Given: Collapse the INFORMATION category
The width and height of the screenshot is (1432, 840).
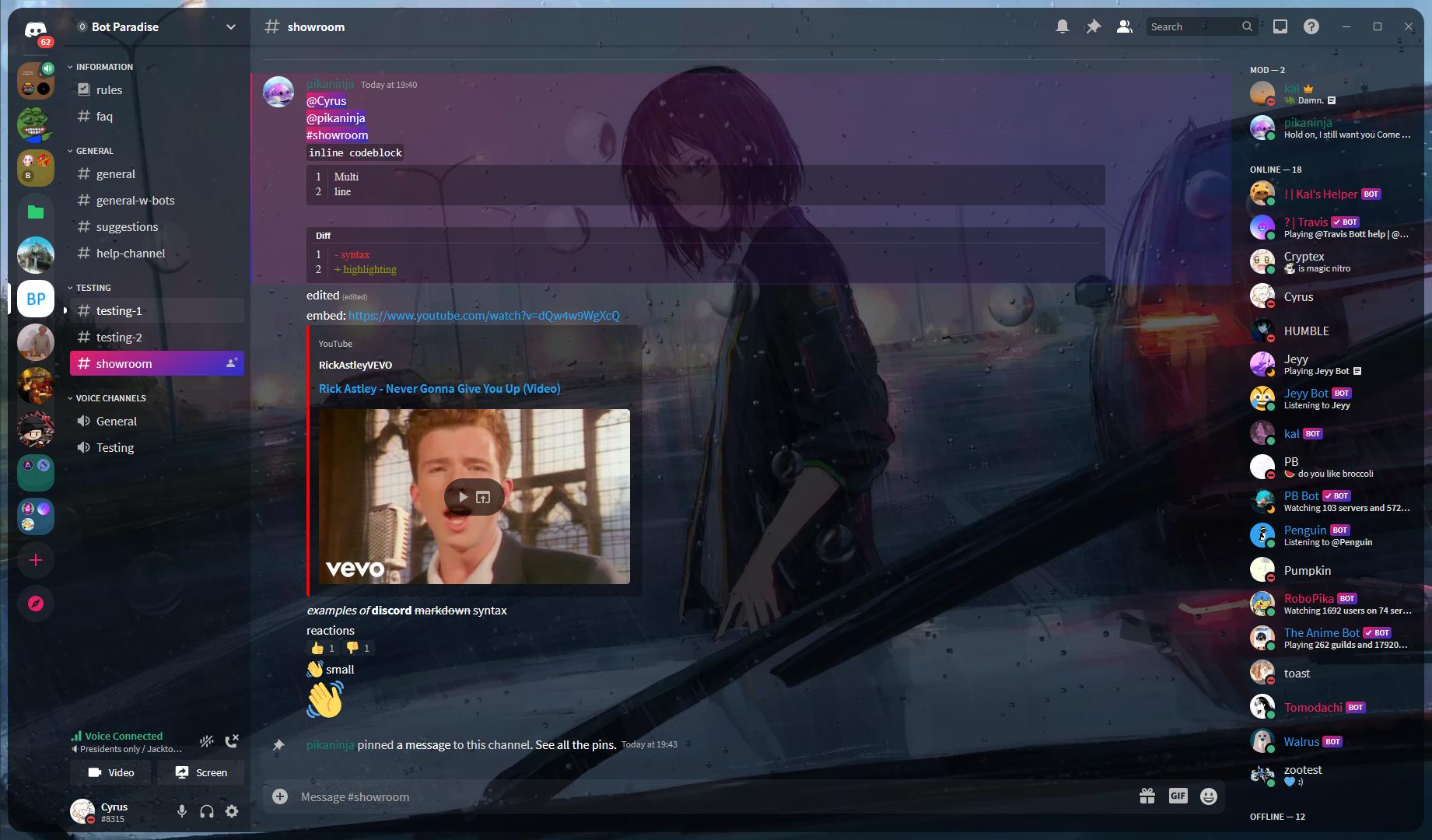Looking at the screenshot, I should click(101, 67).
